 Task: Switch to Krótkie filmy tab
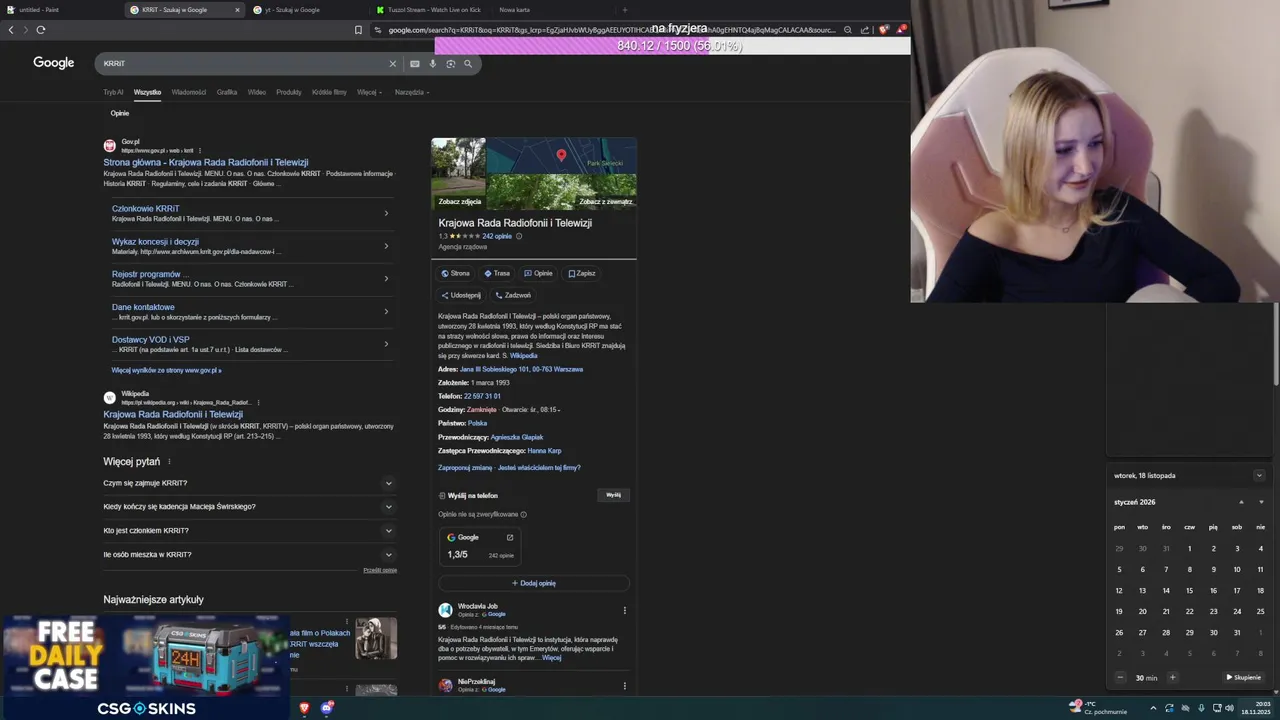pyautogui.click(x=329, y=92)
